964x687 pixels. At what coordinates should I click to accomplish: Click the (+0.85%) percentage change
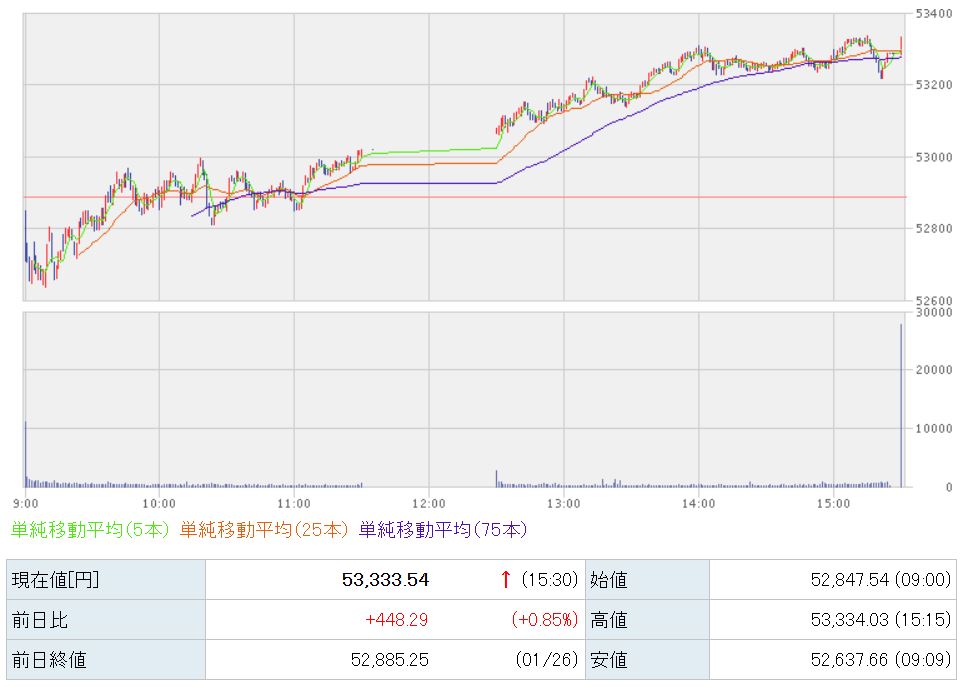545,620
